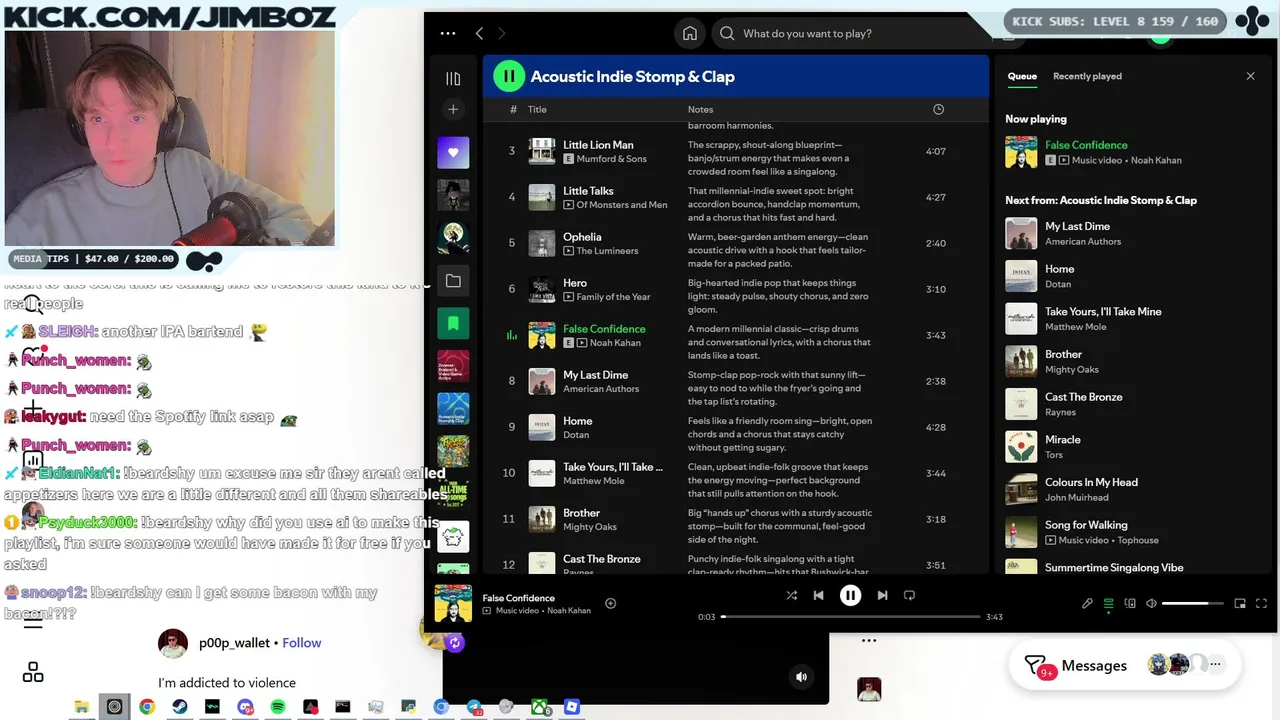This screenshot has width=1280, height=720.
Task: Unmute the video with the speaker button
Action: (801, 677)
